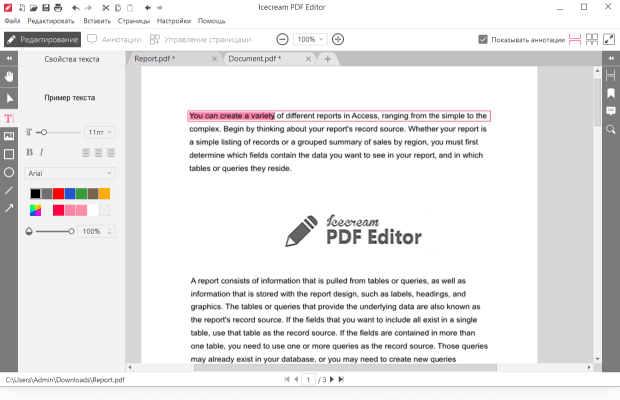Close the Document.pdf tab
Image resolution: width=620 pixels, height=400 pixels.
click(308, 59)
